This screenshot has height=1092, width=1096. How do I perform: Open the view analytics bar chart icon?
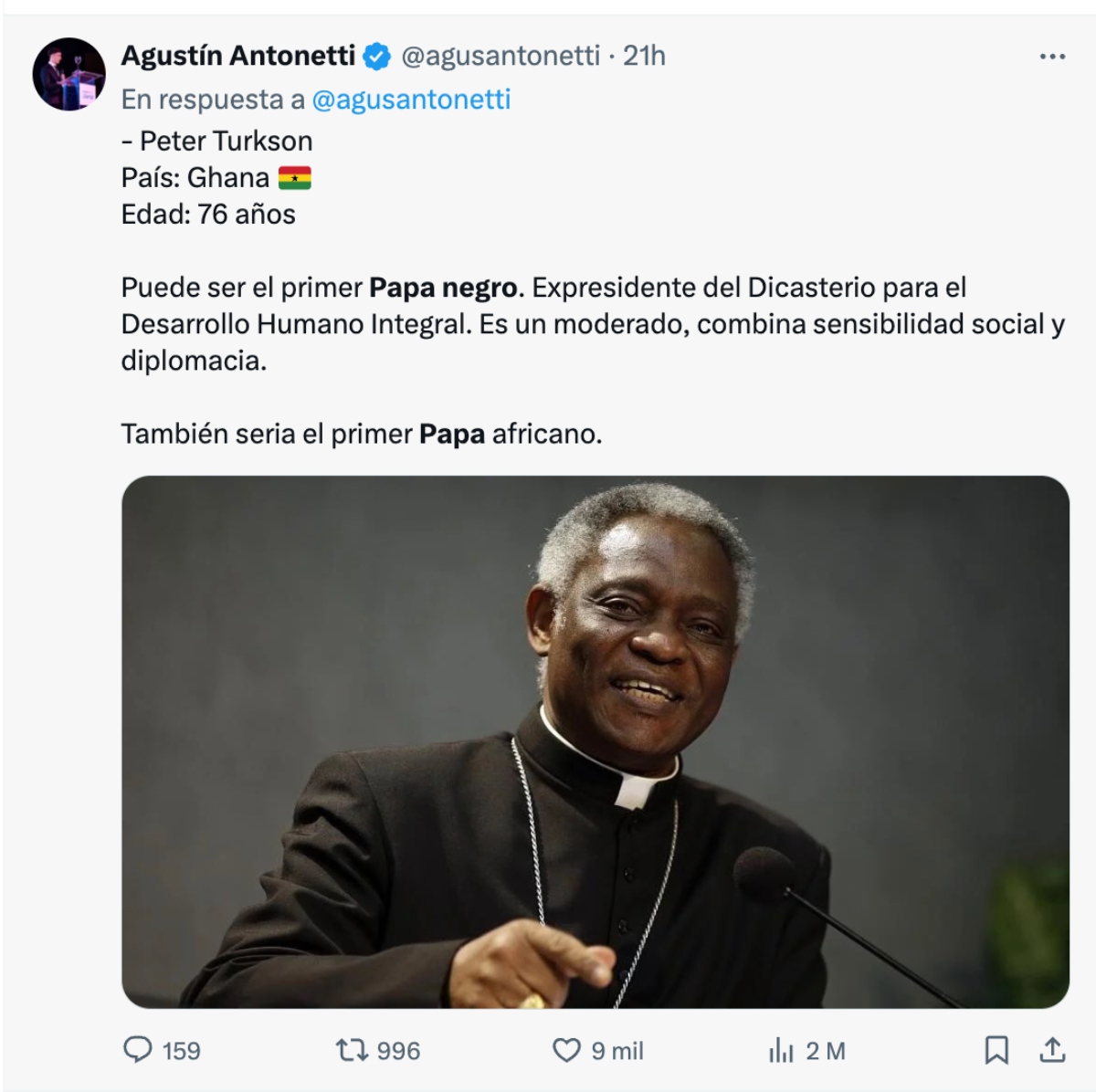781,1051
